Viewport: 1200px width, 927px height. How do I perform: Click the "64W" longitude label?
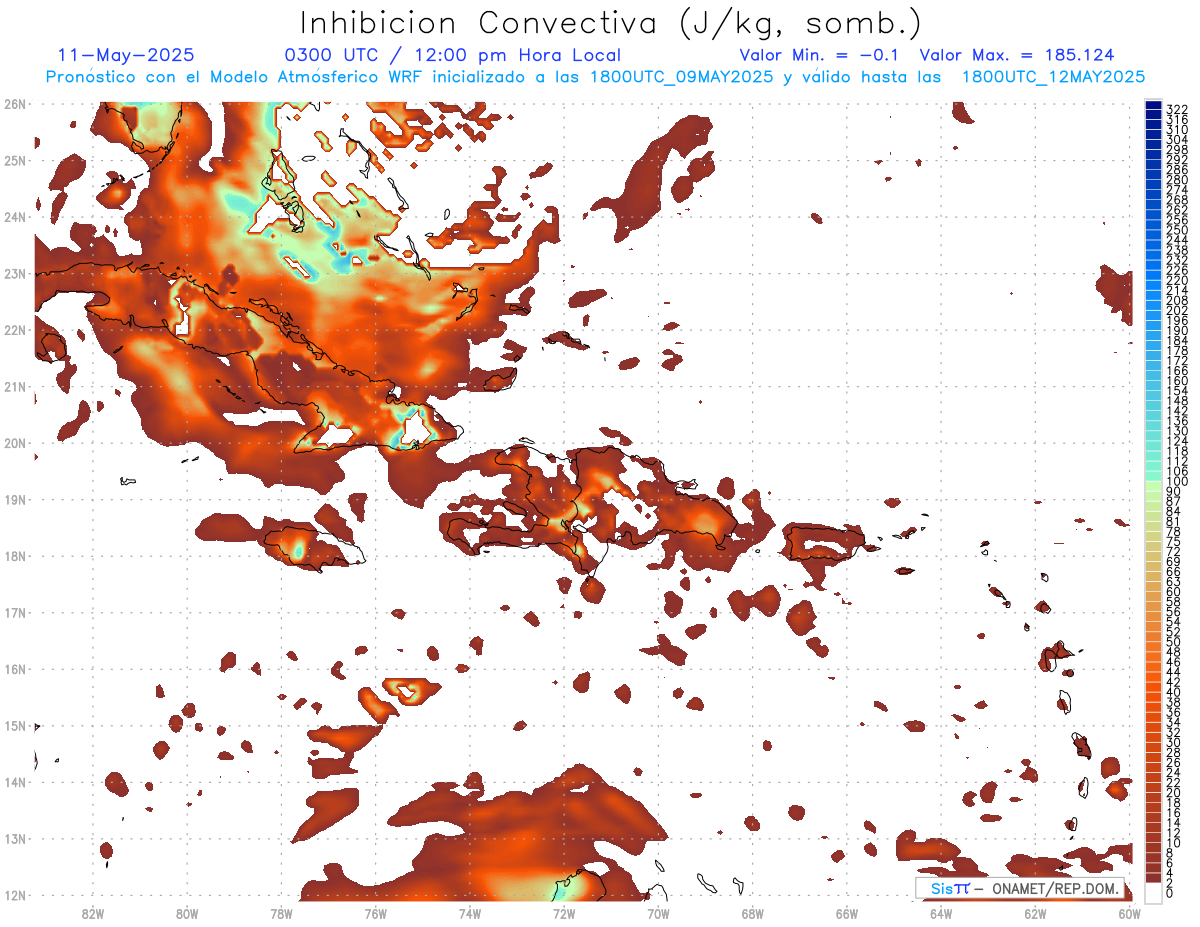(x=940, y=913)
